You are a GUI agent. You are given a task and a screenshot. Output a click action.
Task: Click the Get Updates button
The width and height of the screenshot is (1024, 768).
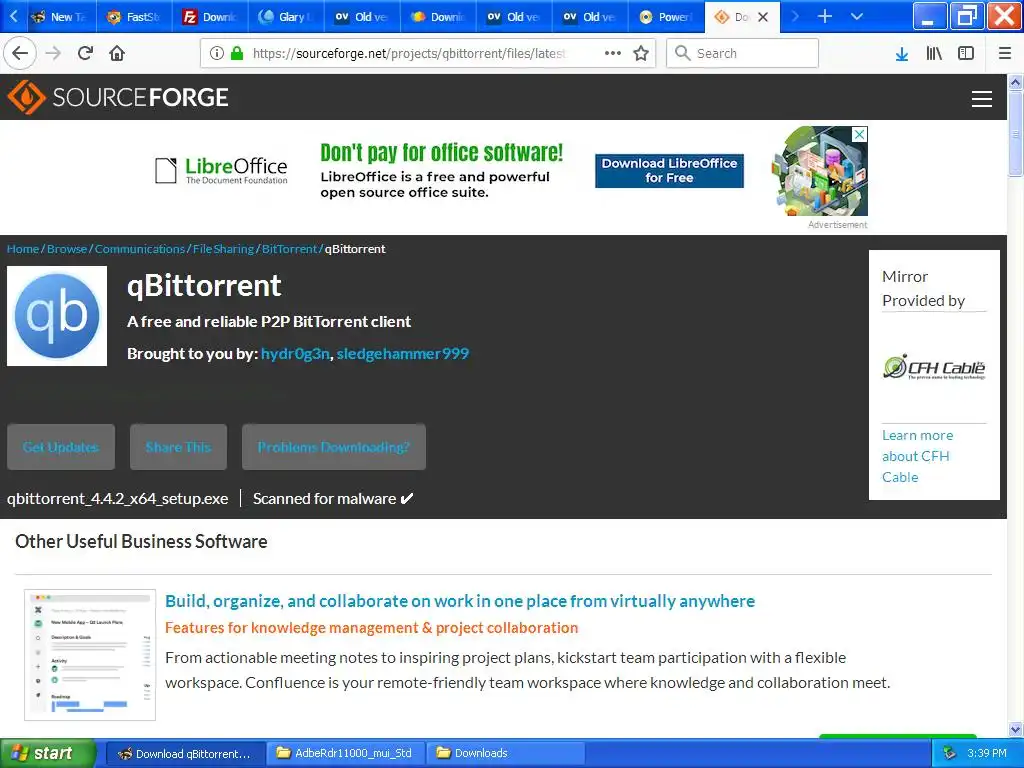tap(61, 447)
